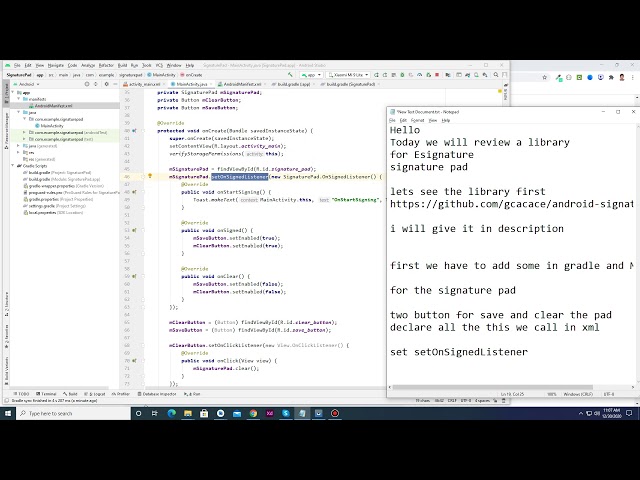This screenshot has height=480, width=640.
Task: Collapse the app module tree node
Action: (x=13, y=93)
